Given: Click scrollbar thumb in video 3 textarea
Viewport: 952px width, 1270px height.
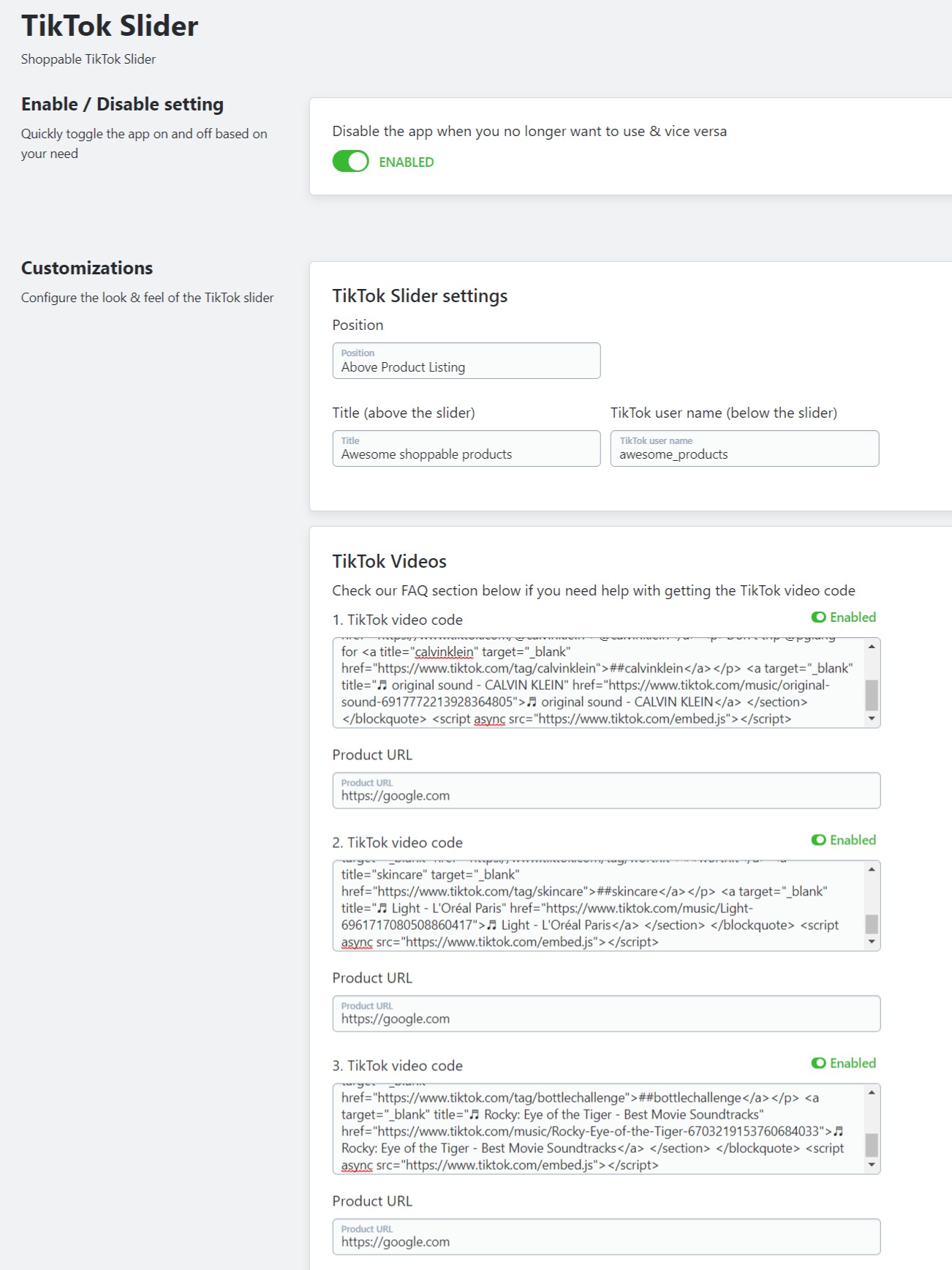Looking at the screenshot, I should point(872,1145).
